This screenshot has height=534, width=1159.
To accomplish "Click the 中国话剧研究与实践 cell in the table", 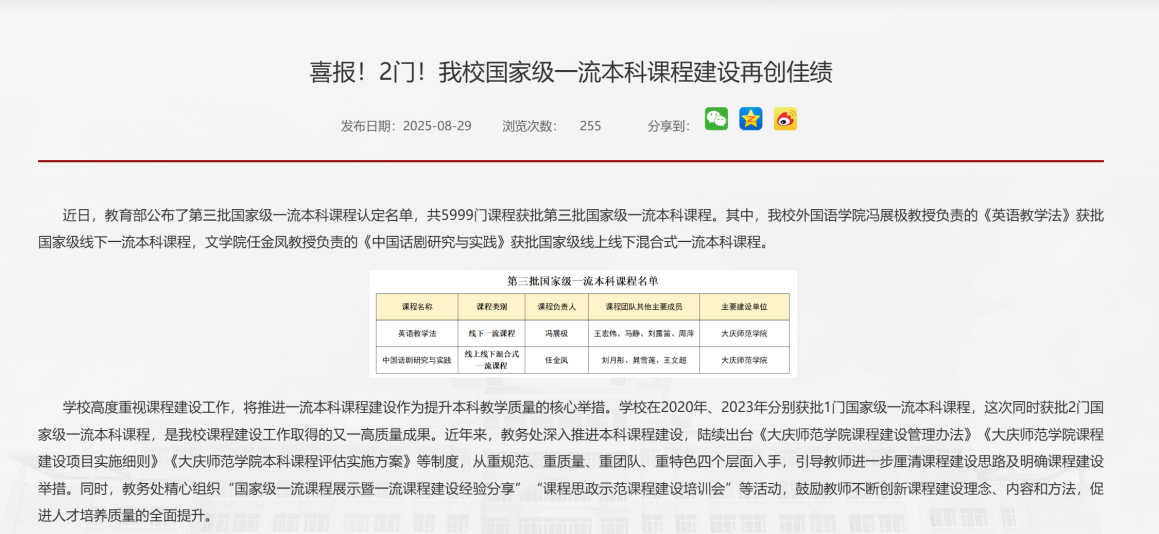I will pos(416,360).
